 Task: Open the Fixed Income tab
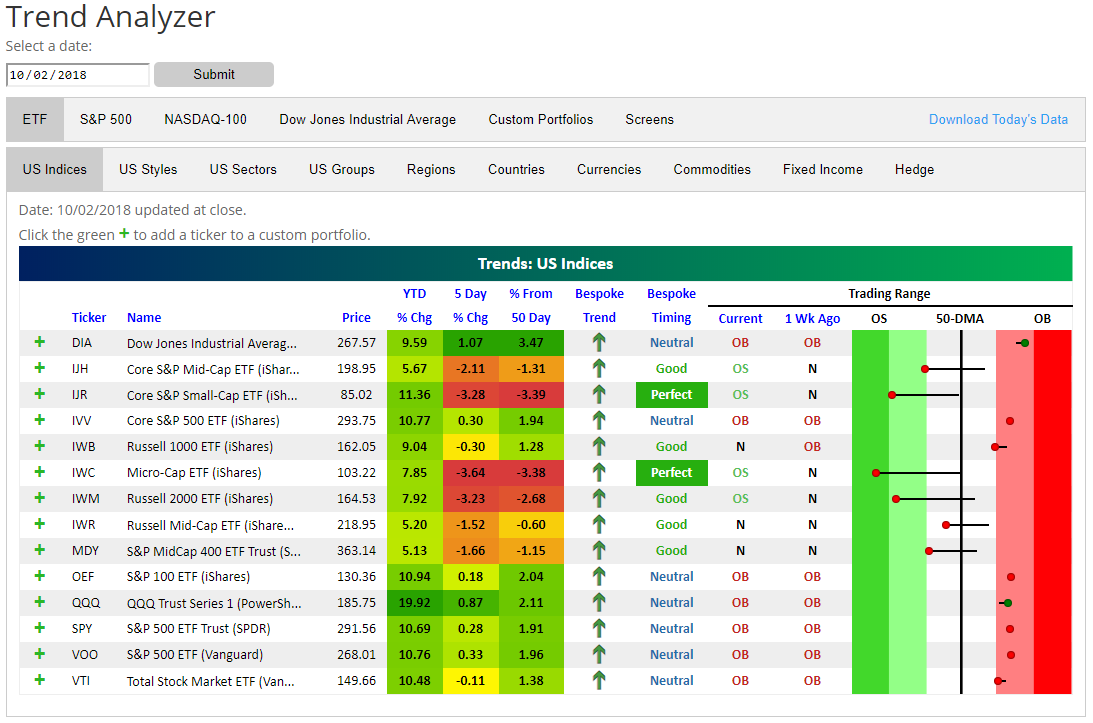pyautogui.click(x=822, y=169)
